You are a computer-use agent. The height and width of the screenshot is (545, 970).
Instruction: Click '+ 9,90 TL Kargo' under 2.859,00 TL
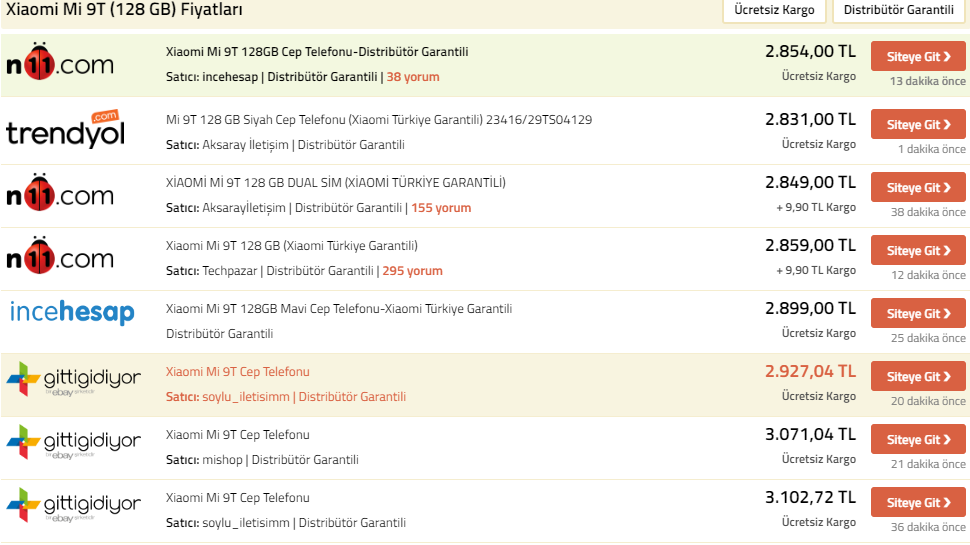pos(816,271)
